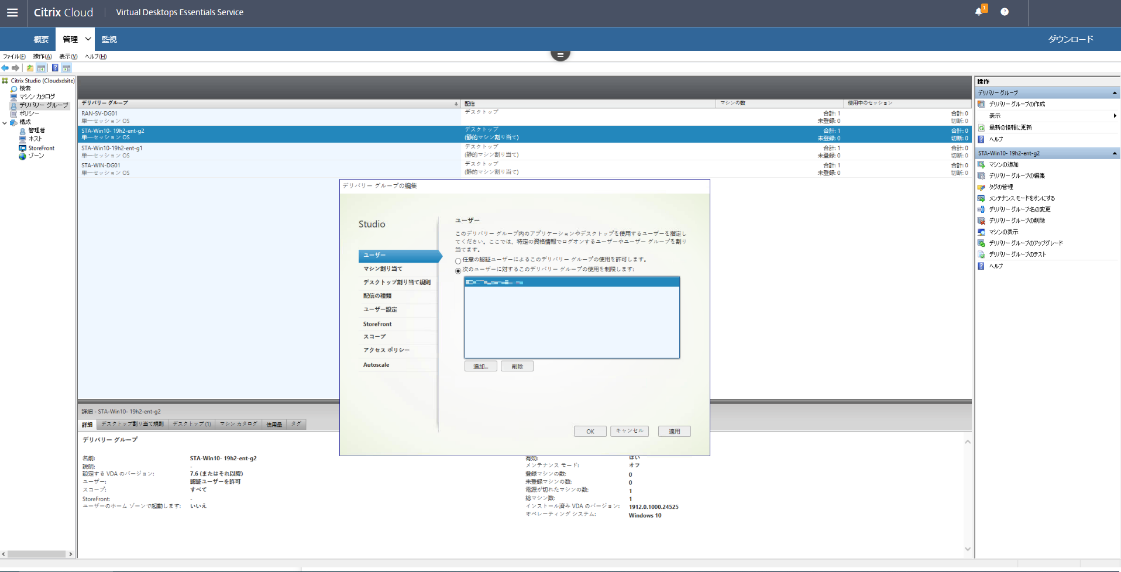Click the 検索 search icon in tree
The width and height of the screenshot is (1121, 572).
(14, 89)
